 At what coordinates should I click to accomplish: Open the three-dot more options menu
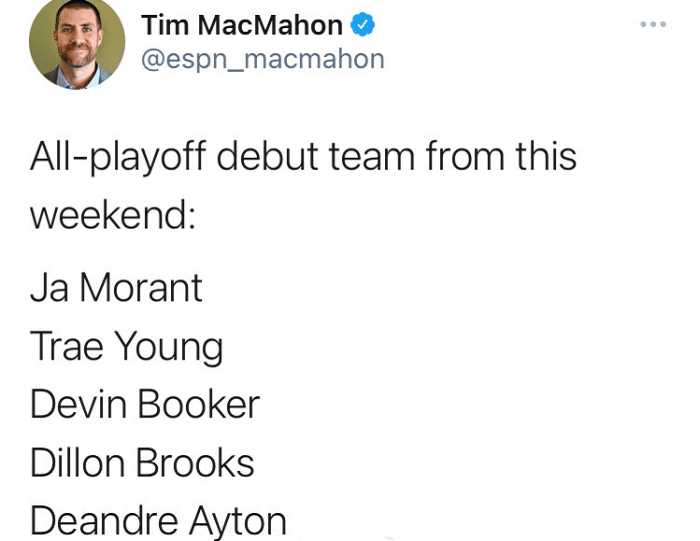point(655,23)
